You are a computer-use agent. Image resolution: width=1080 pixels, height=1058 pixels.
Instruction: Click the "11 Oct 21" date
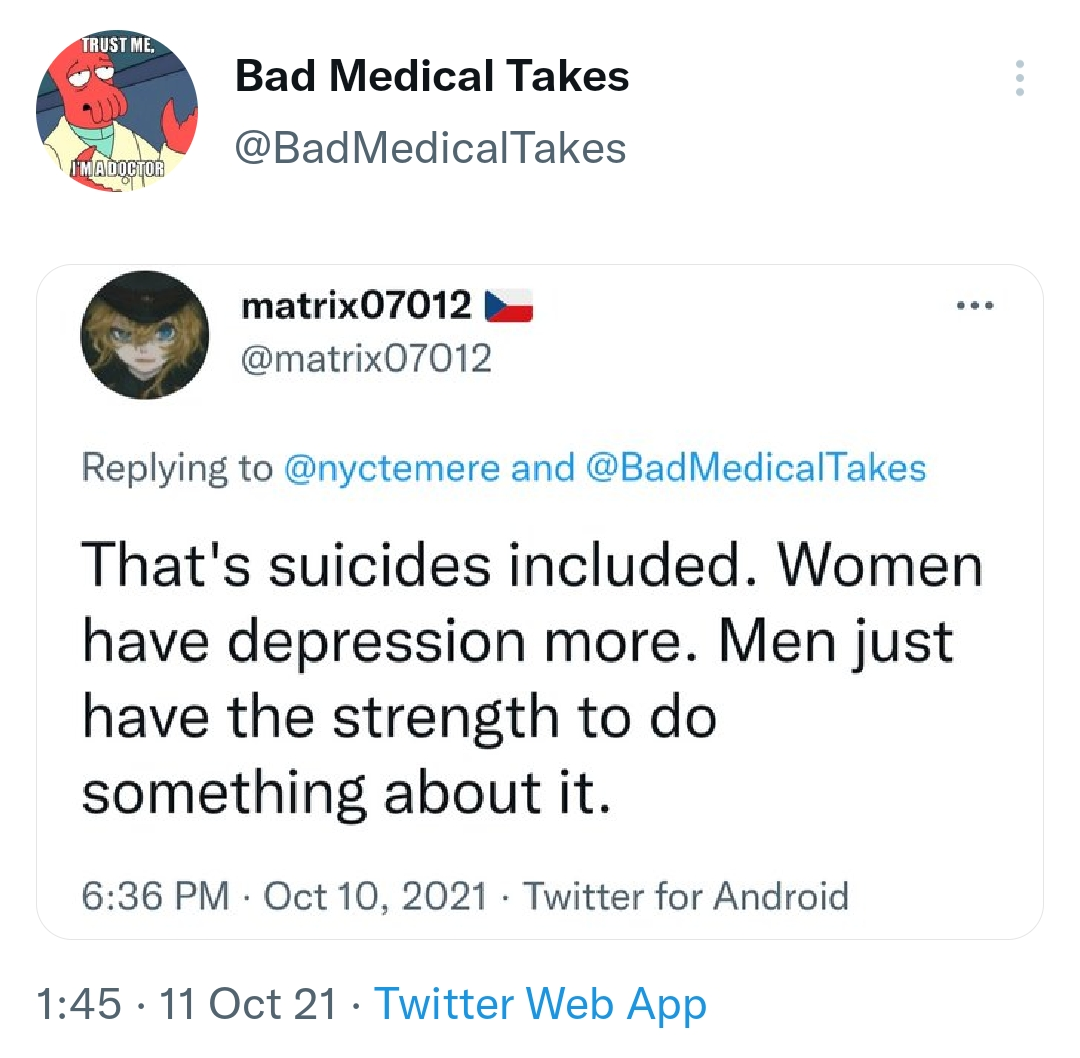[x=248, y=1005]
